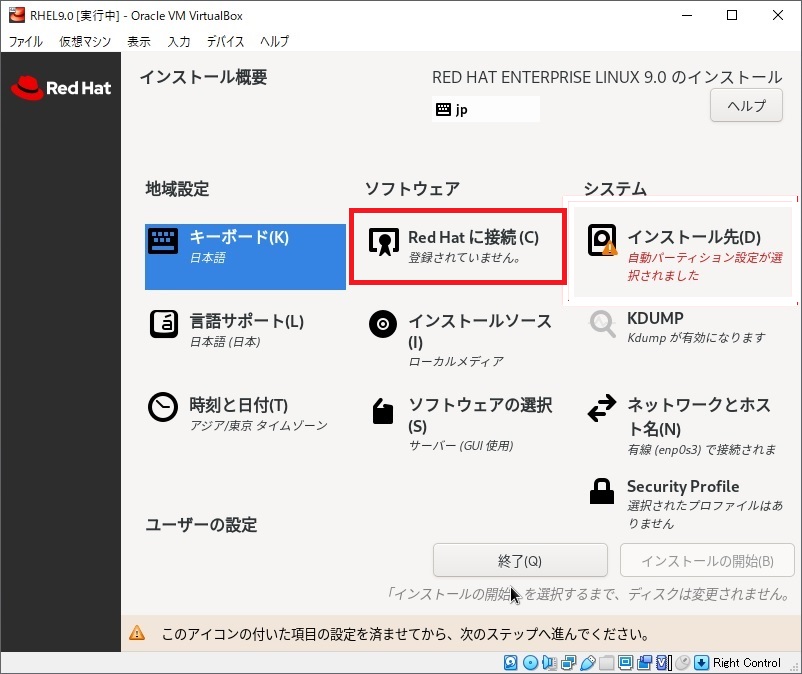This screenshot has width=802, height=674.
Task: Click the インストールの開始(B) button
Action: click(x=707, y=560)
